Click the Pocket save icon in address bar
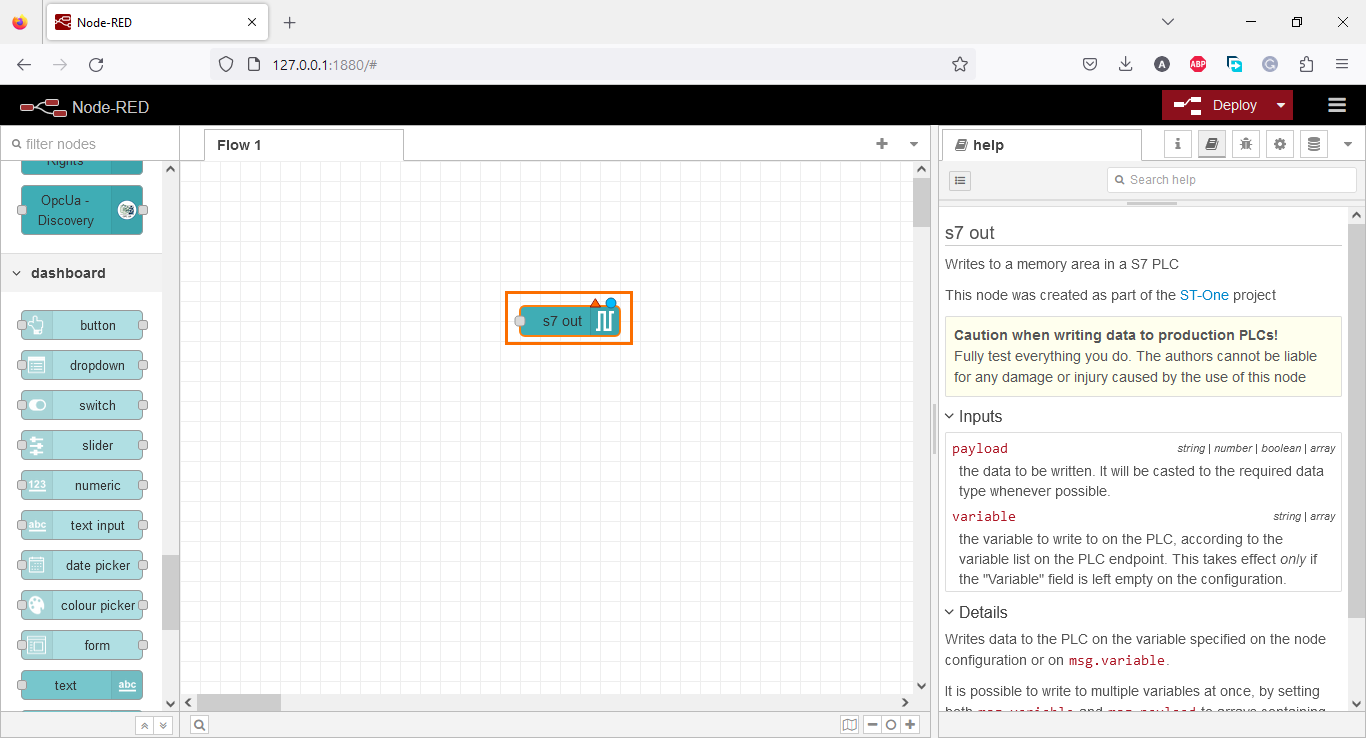 coord(1090,64)
